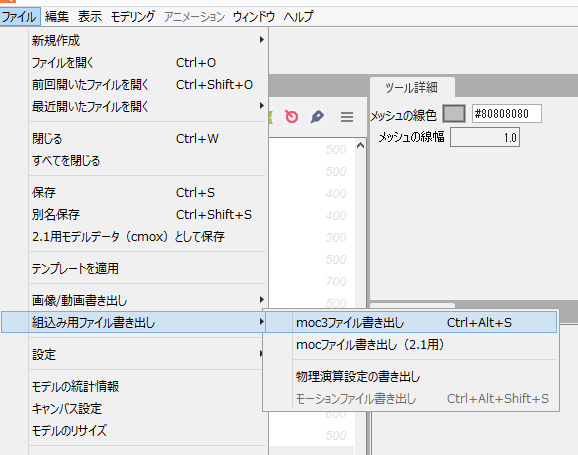Click the red lasso selection tool icon
The height and width of the screenshot is (455, 578).
(x=292, y=117)
